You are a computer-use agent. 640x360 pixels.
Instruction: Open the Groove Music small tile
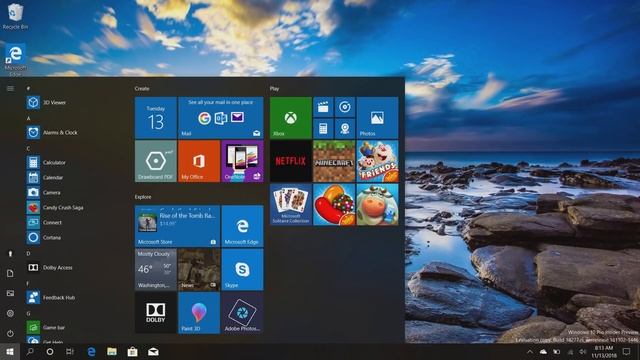click(345, 107)
